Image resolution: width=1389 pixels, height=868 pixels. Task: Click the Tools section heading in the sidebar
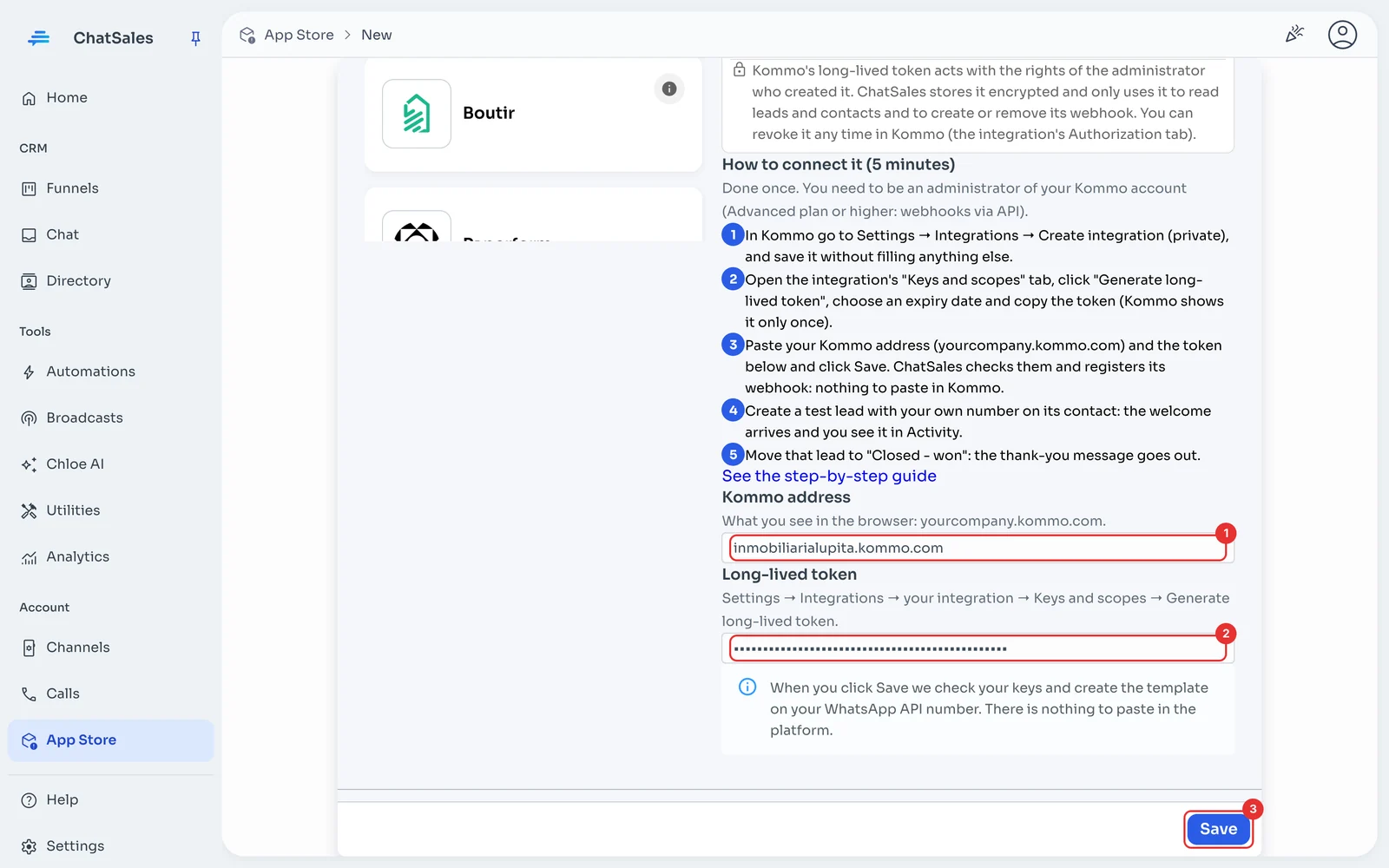(35, 332)
